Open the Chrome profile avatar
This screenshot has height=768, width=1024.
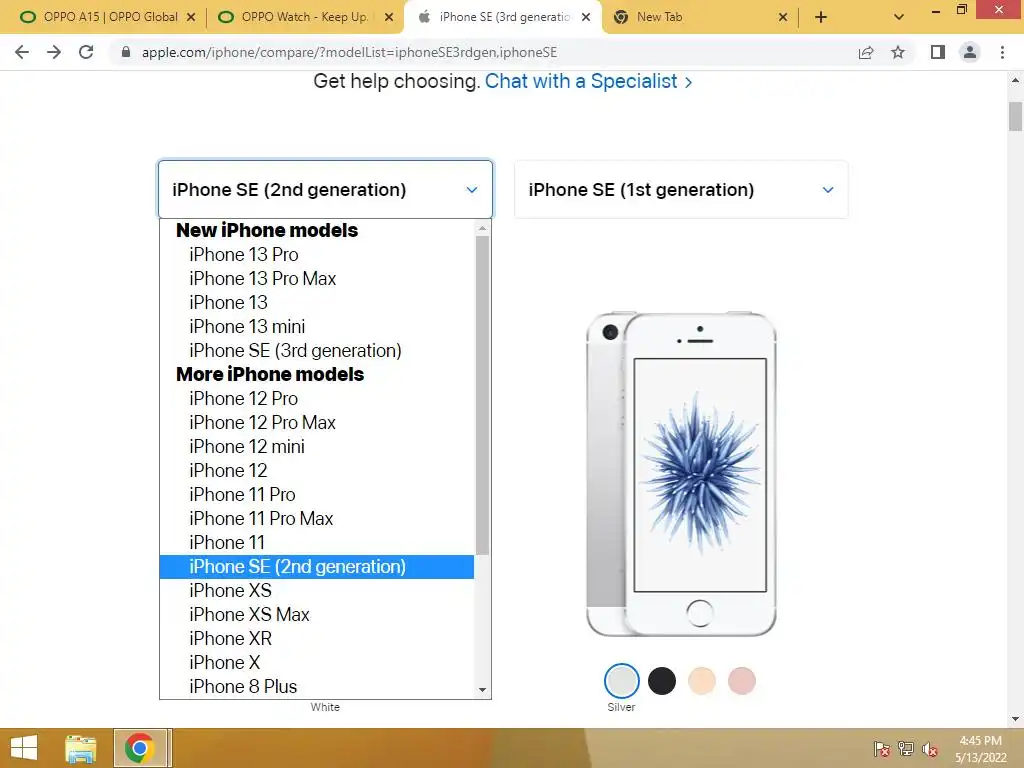coord(970,52)
